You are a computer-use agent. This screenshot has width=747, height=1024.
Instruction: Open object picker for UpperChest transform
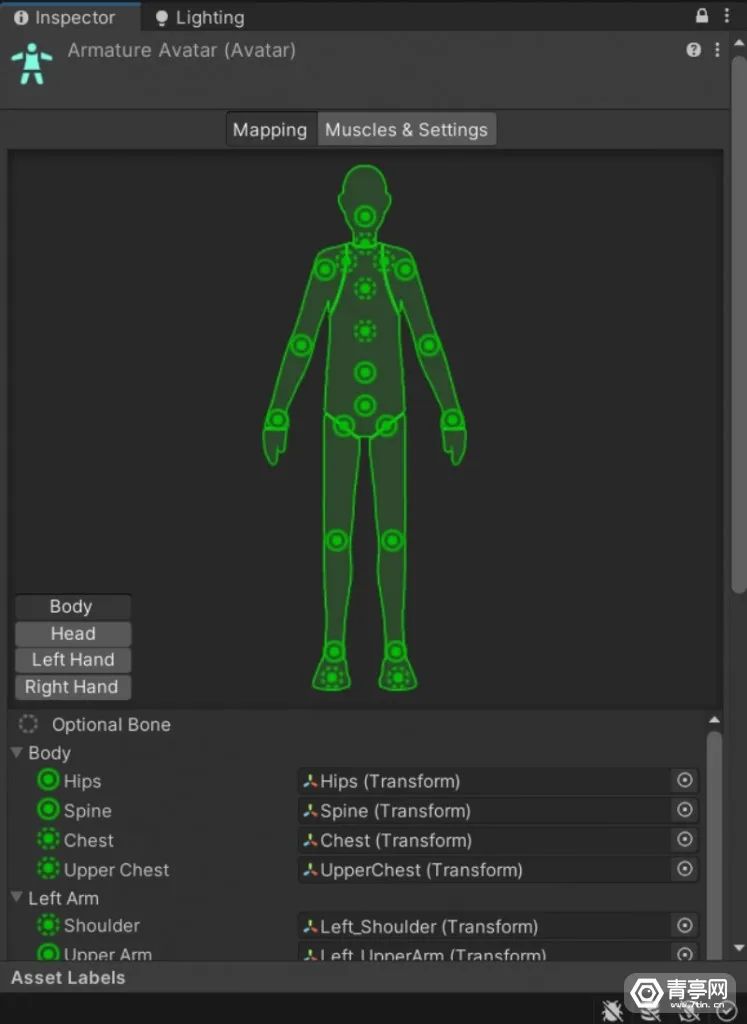pyautogui.click(x=684, y=869)
